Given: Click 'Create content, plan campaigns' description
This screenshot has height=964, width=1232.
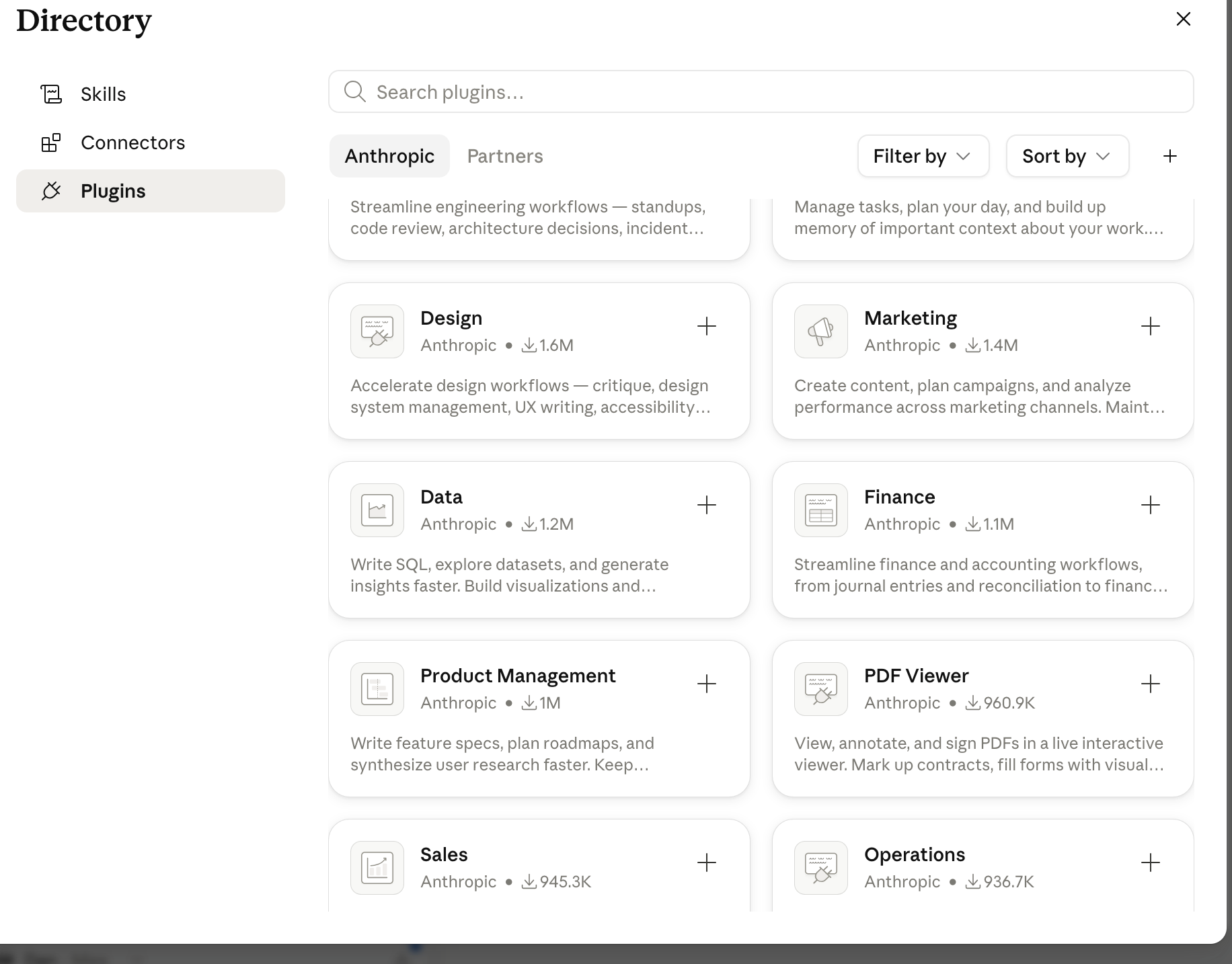Looking at the screenshot, I should [979, 396].
